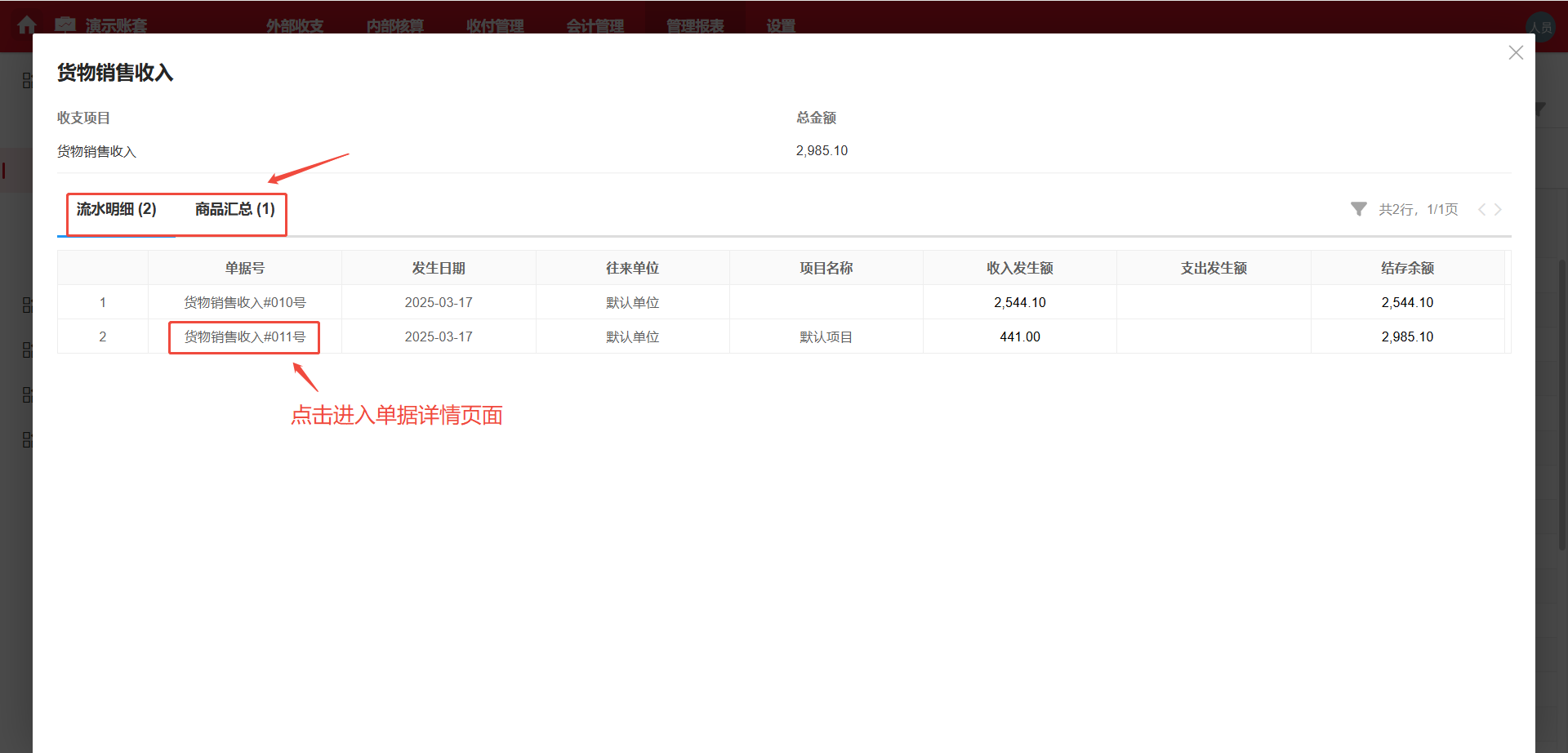Click the second module grid icon in left sidebar
This screenshot has width=1568, height=753.
[27, 304]
